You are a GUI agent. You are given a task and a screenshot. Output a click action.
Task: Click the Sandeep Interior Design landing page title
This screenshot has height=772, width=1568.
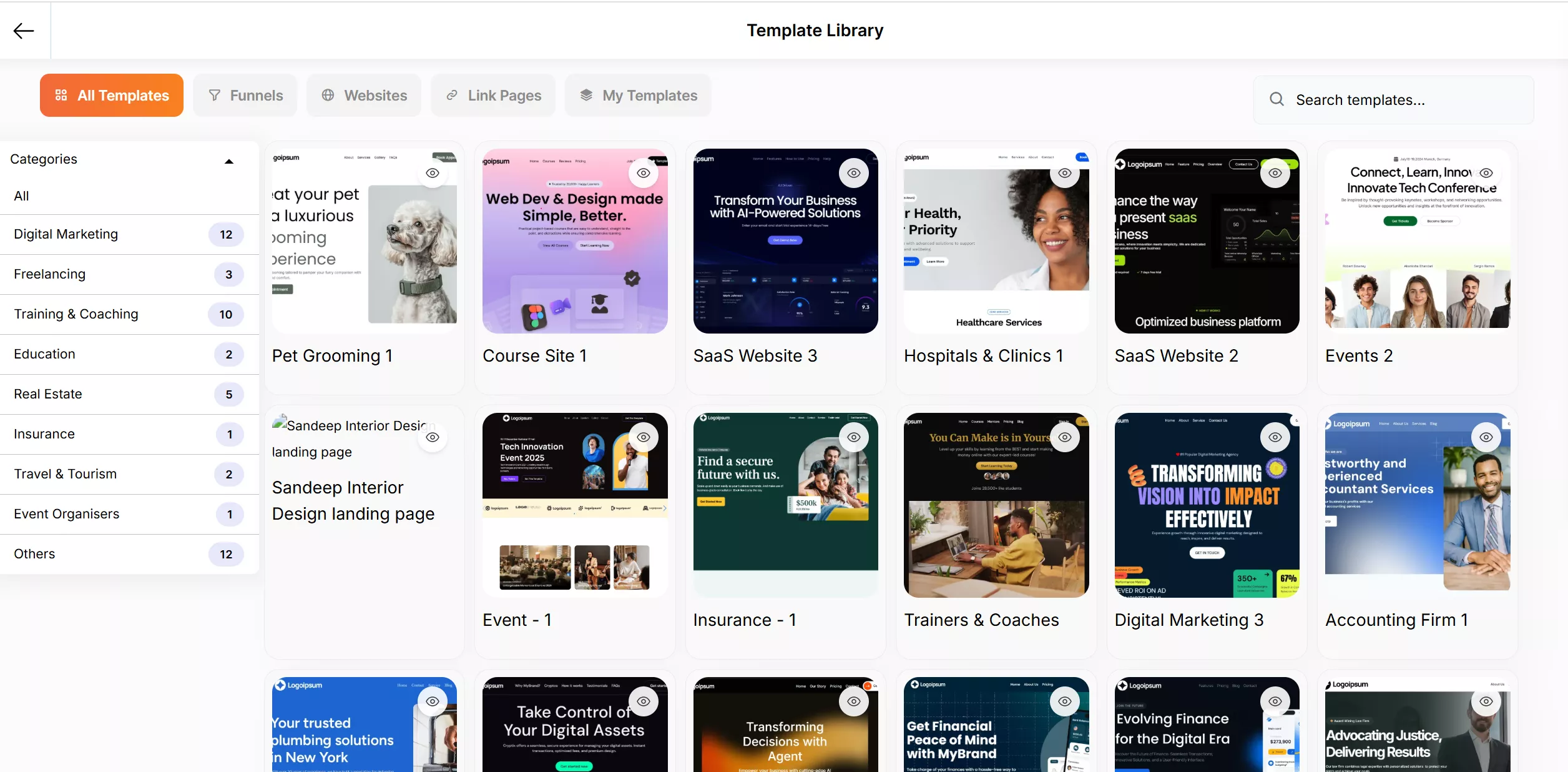pos(353,501)
